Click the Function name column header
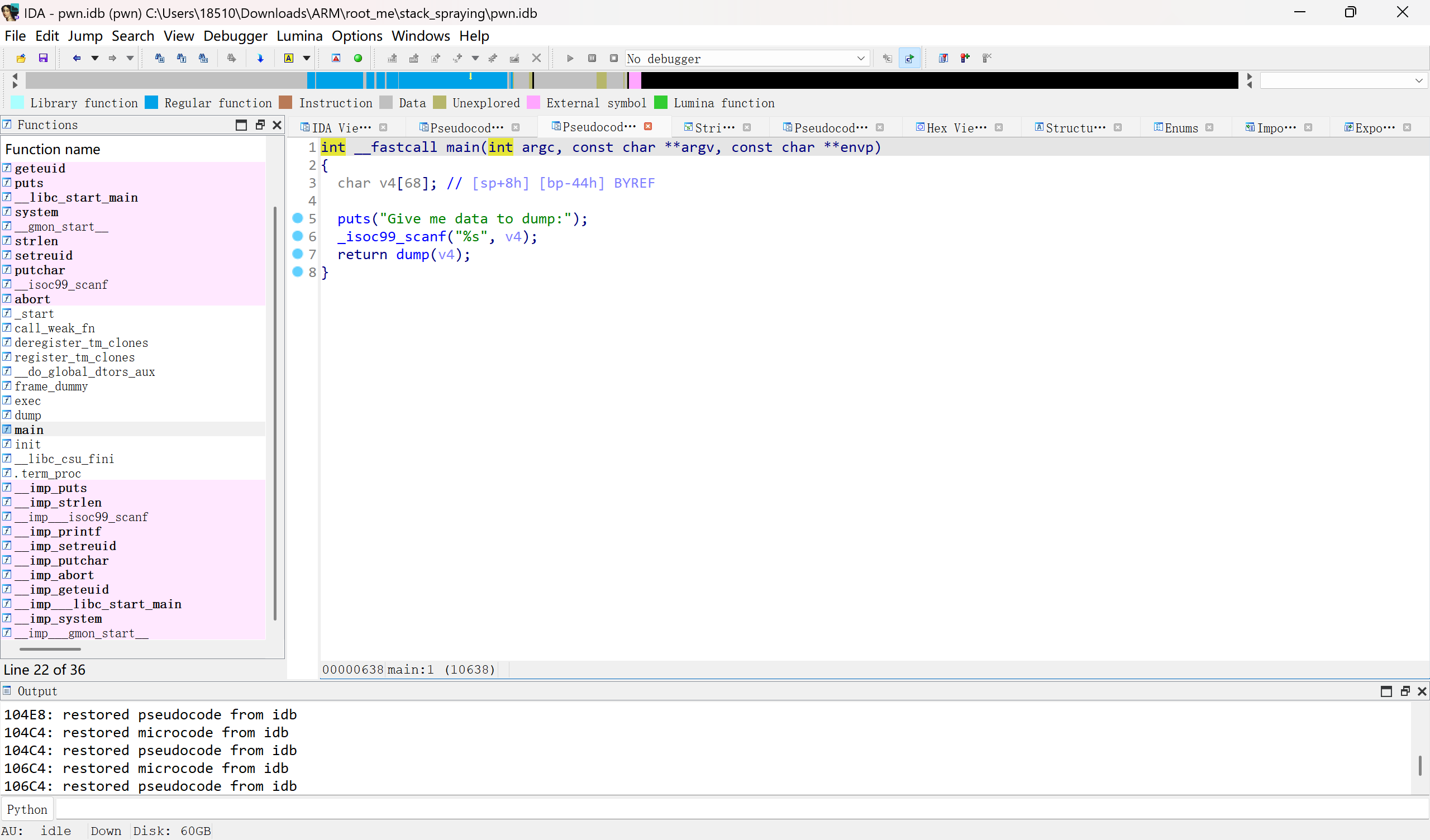This screenshot has width=1430, height=840. point(53,149)
